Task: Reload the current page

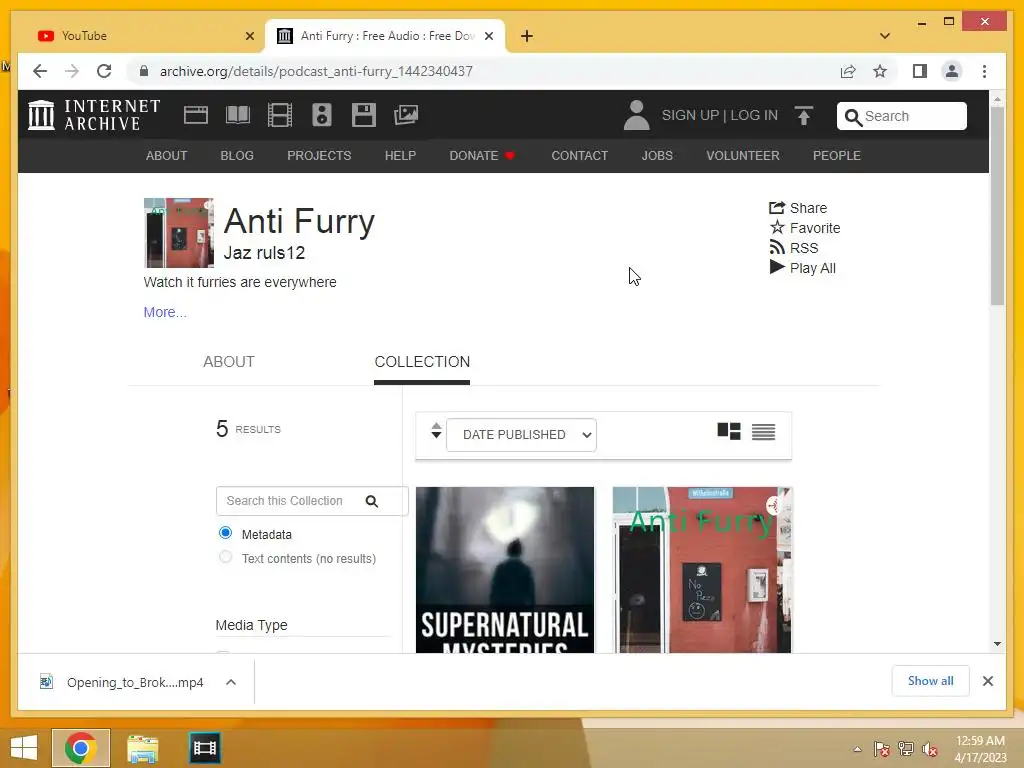Action: pyautogui.click(x=104, y=71)
